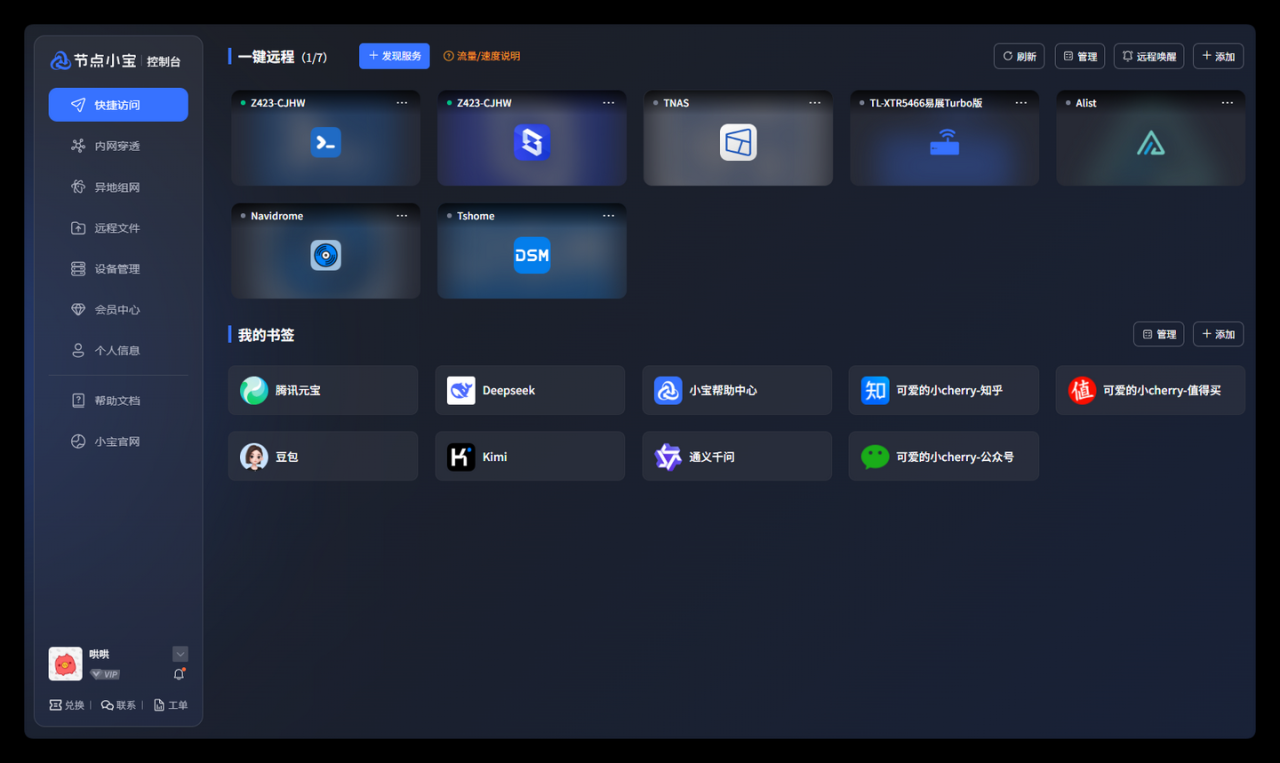The image size is (1280, 763).
Task: Open the TNAS window icon
Action: pyautogui.click(x=738, y=143)
